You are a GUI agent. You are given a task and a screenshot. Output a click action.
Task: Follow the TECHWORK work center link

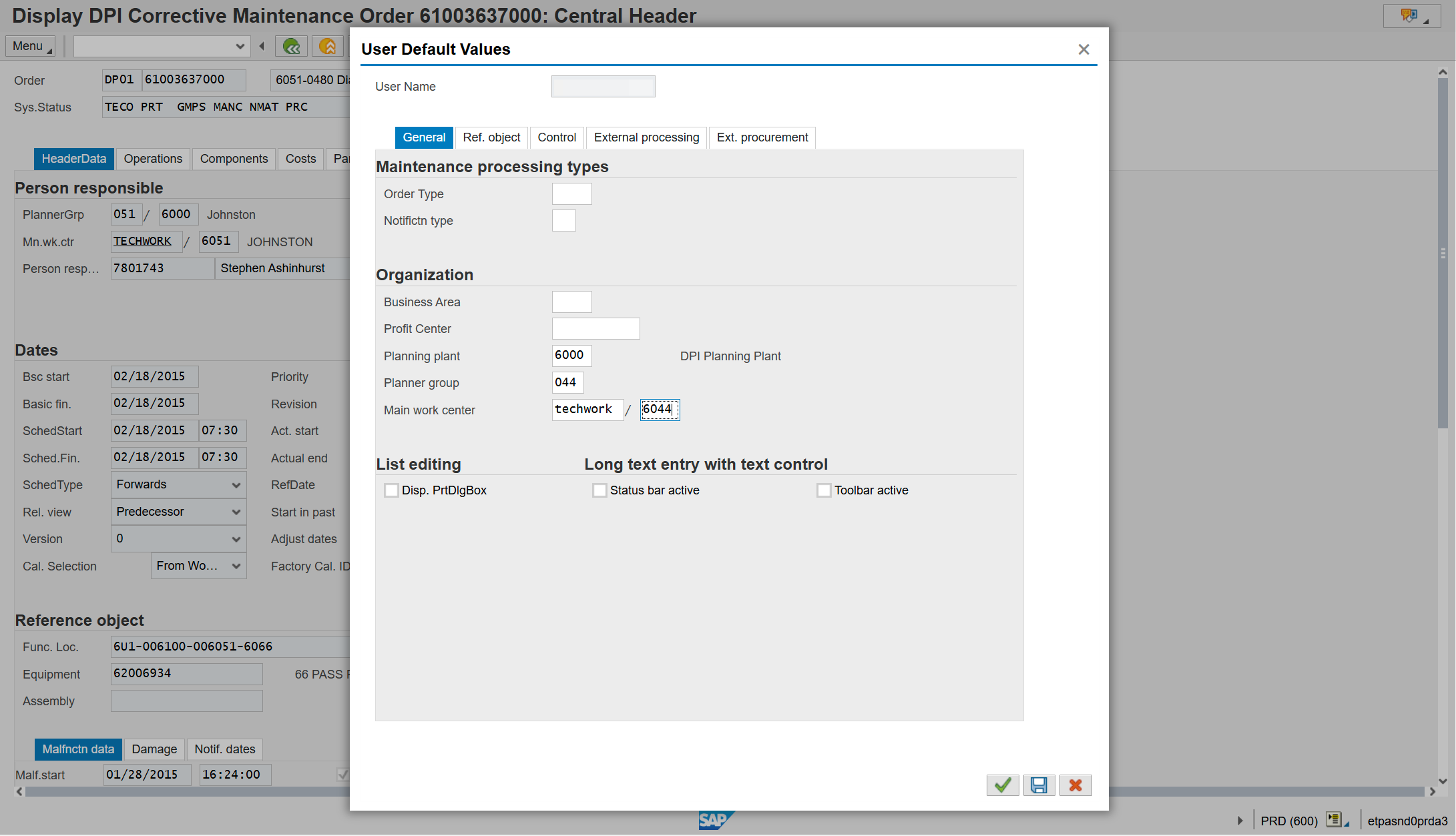coord(142,241)
